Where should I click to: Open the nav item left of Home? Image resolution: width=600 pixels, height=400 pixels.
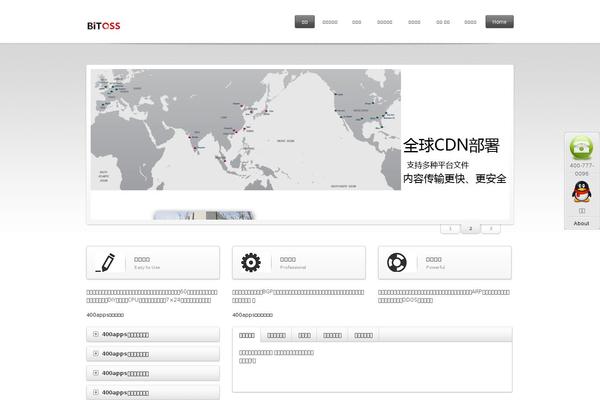pos(470,22)
